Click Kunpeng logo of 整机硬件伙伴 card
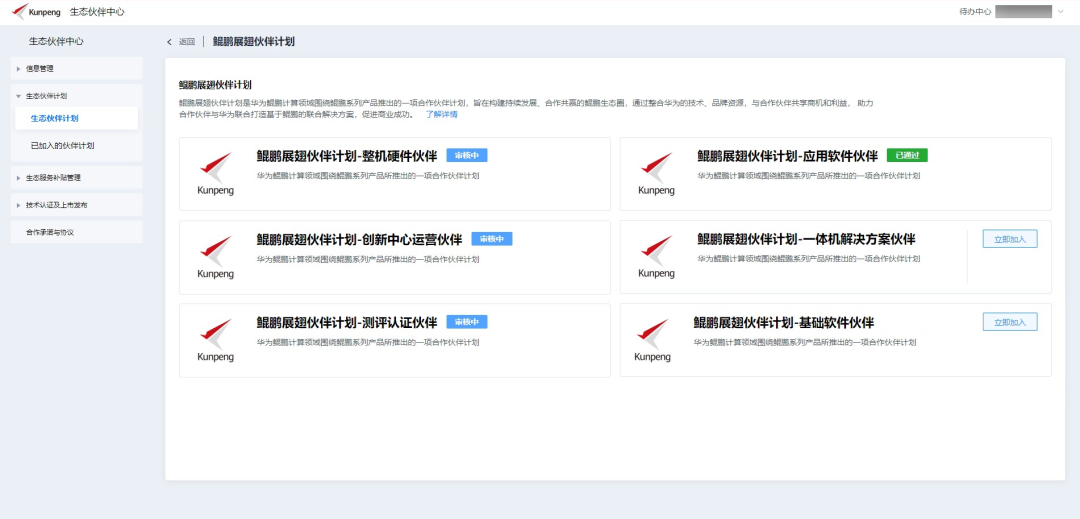Viewport: 1080px width, 519px height. point(216,173)
